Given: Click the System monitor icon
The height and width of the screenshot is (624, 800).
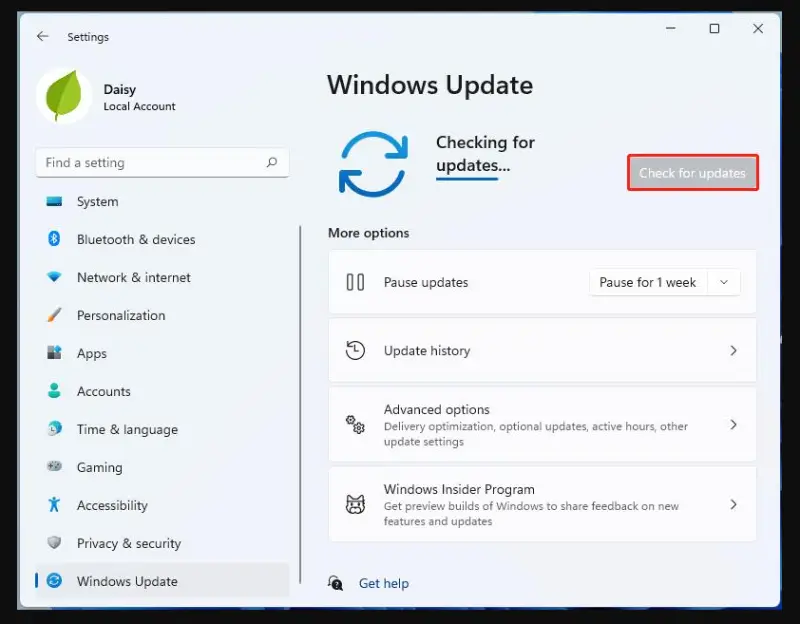Looking at the screenshot, I should pyautogui.click(x=54, y=202).
